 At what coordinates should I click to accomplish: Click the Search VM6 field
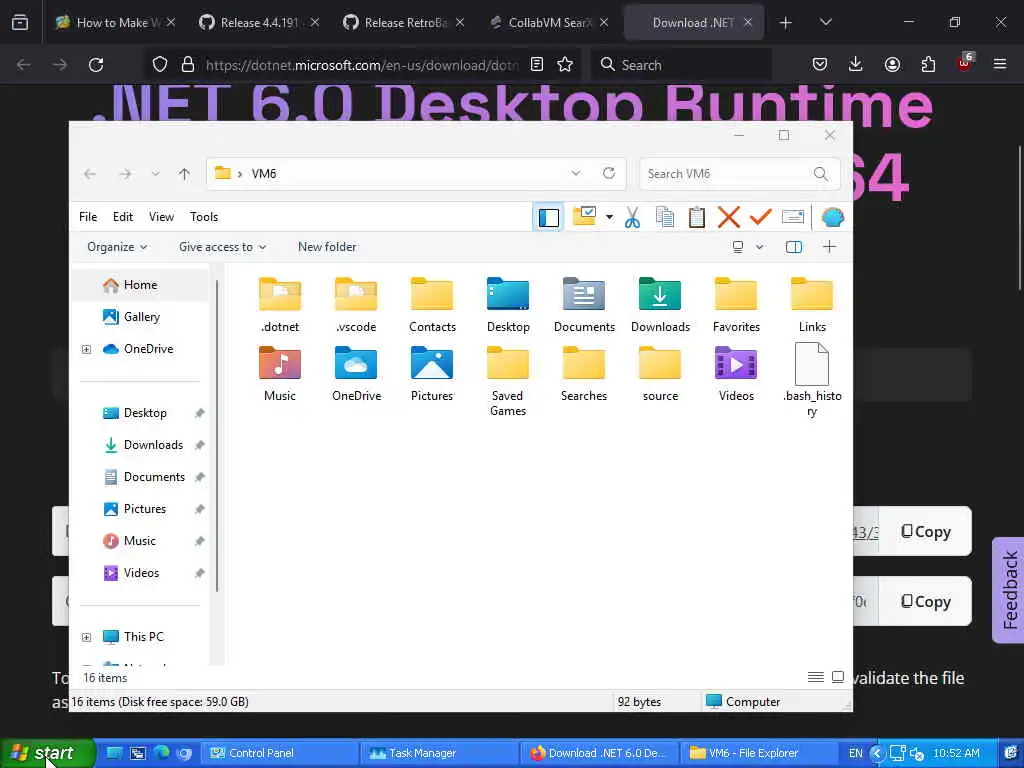(739, 174)
